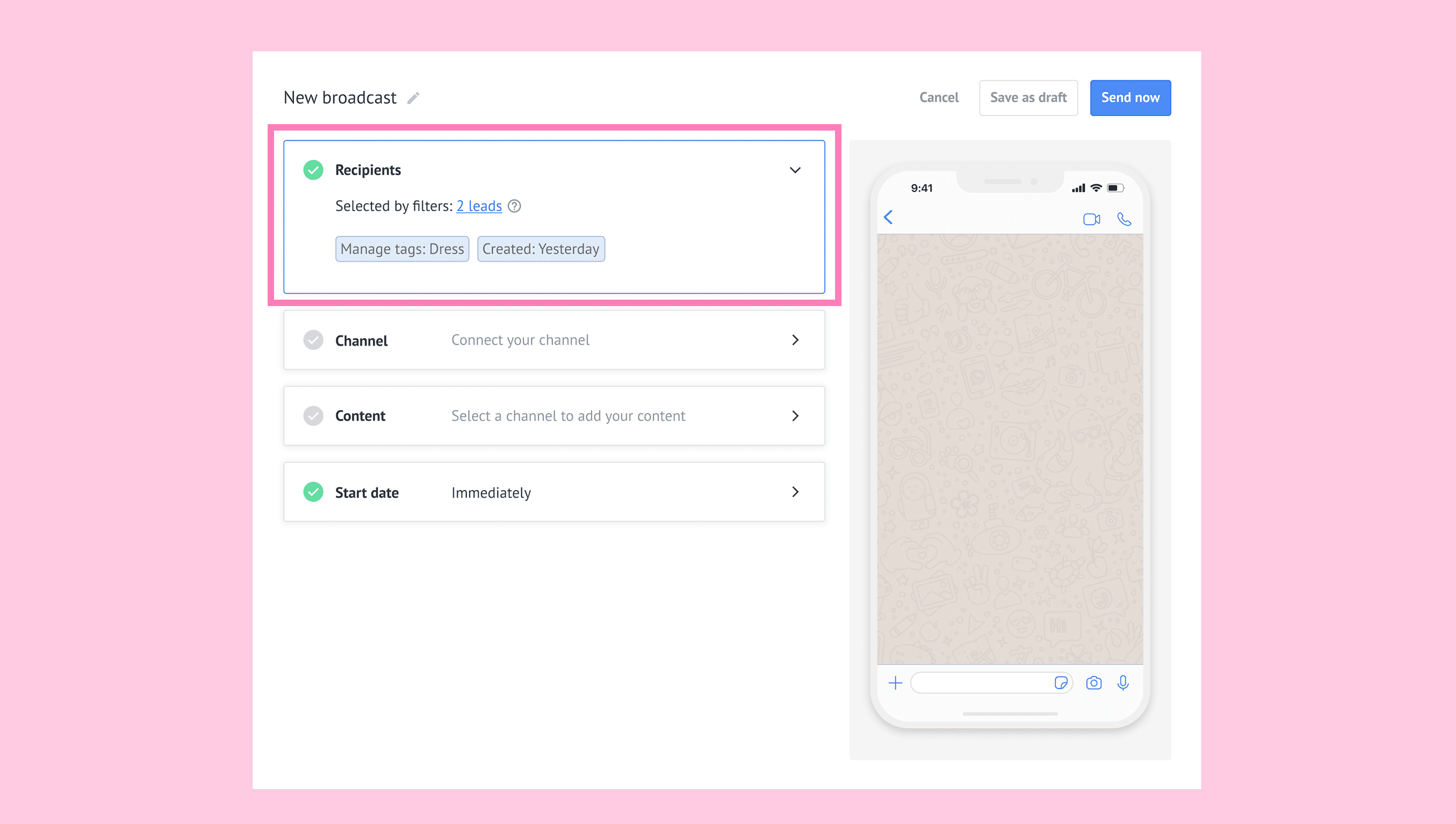Click the Connect your channel text

point(520,340)
